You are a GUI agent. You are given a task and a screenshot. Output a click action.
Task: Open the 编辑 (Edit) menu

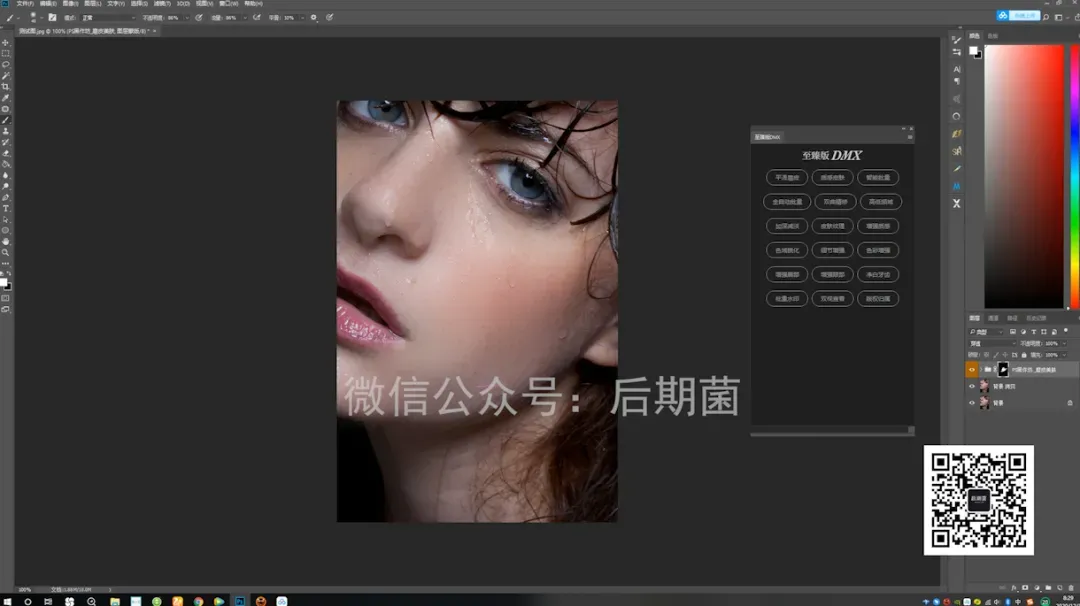pos(48,3)
